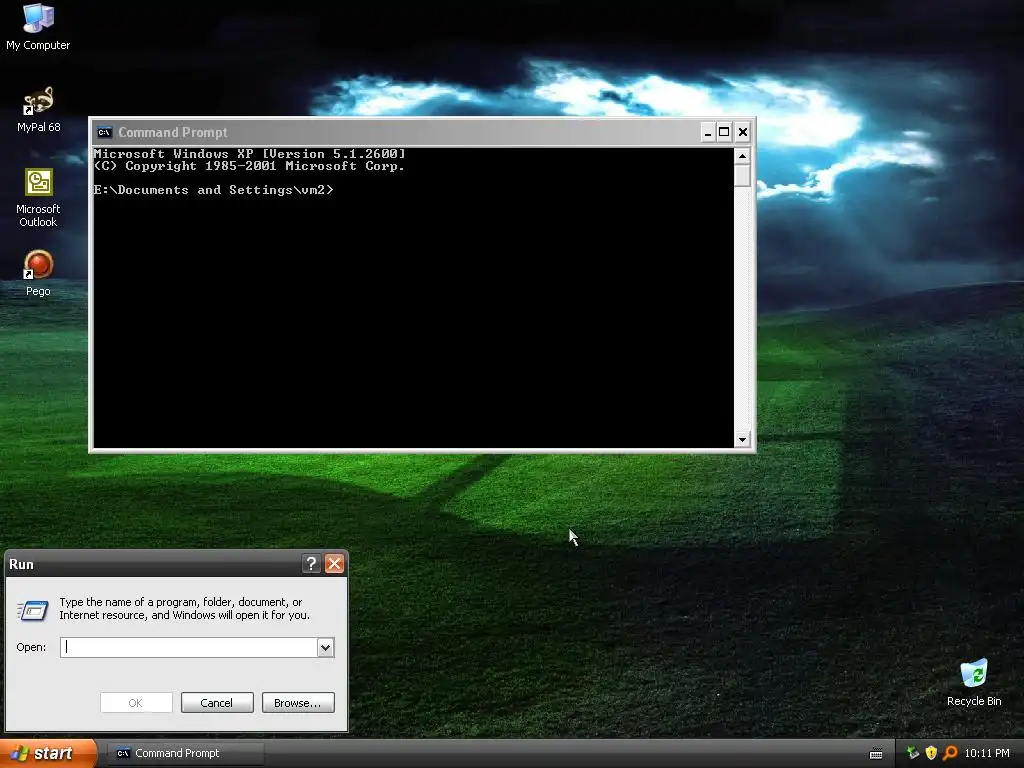Select the MyPal 68 desktop shortcut
This screenshot has width=1024, height=768.
(x=38, y=110)
